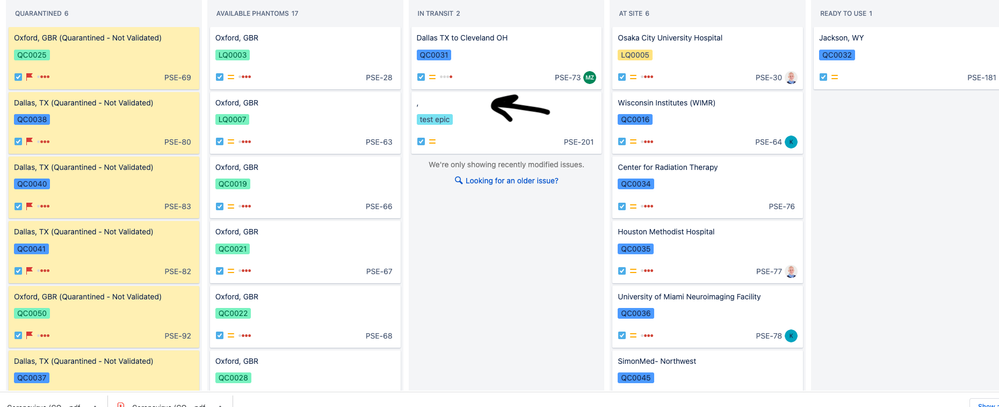
Task: Click the 'test epic' label
Action: 435,120
